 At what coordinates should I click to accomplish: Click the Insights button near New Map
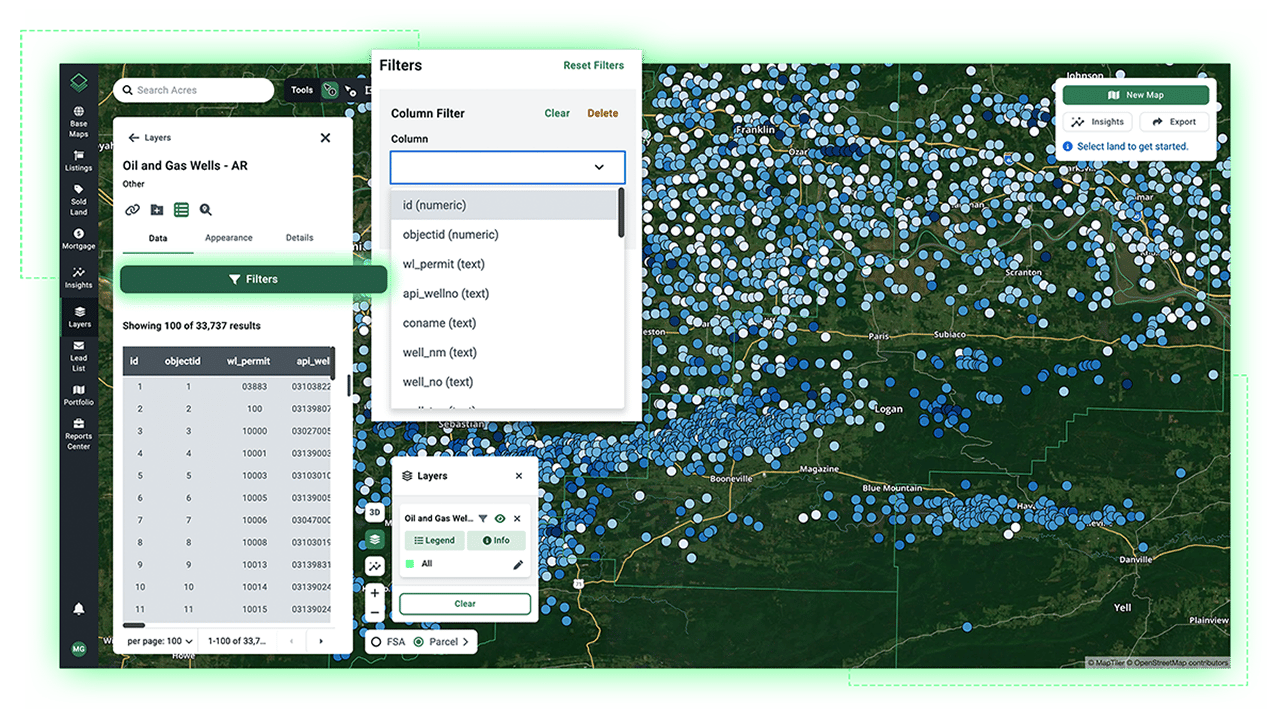point(1097,122)
